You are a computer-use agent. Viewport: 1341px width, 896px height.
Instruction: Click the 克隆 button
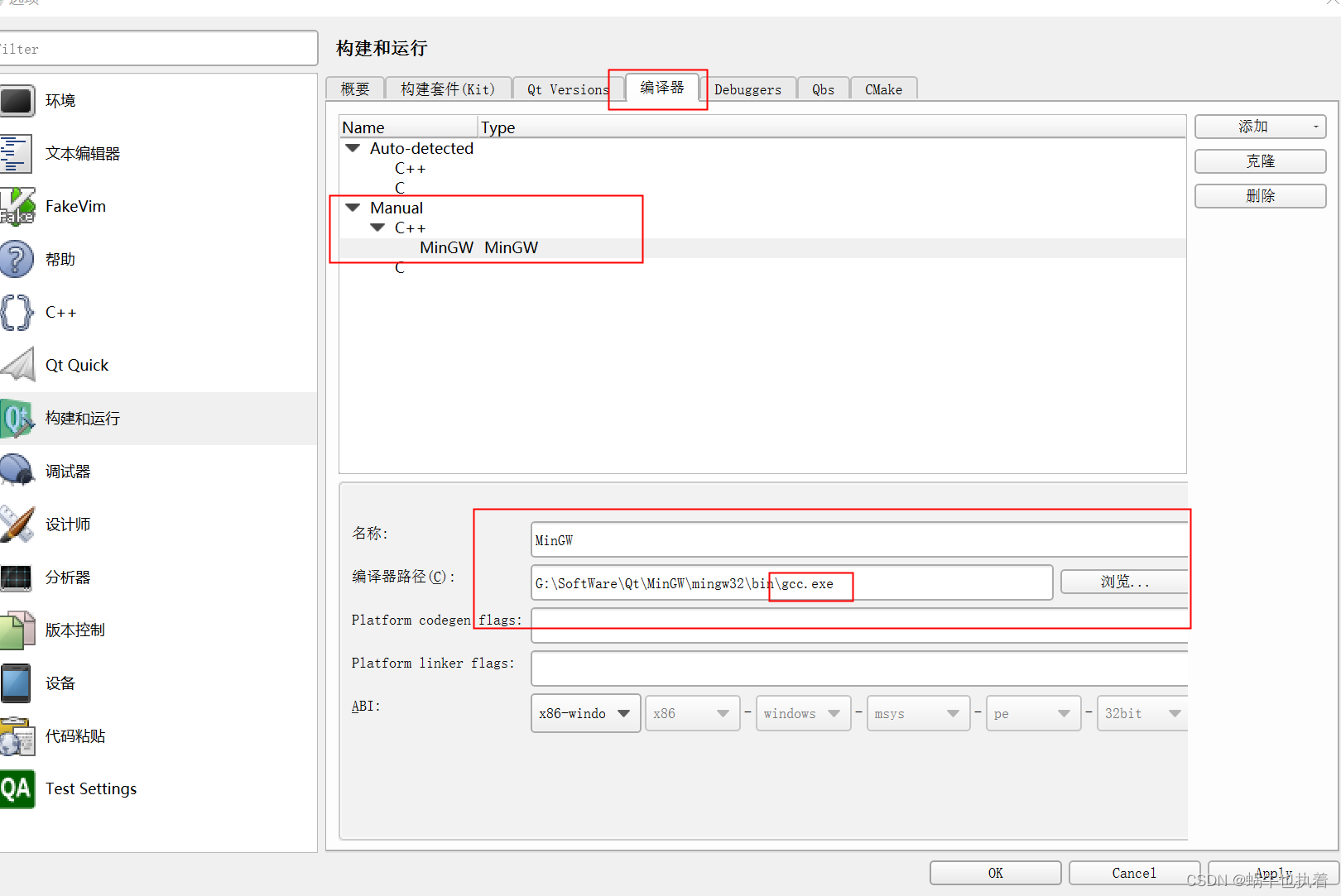pyautogui.click(x=1261, y=161)
